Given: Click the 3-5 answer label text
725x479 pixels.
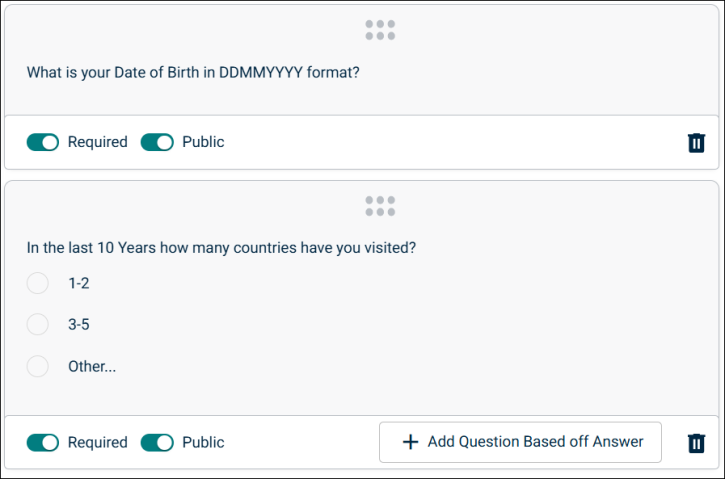Looking at the screenshot, I should [x=79, y=325].
